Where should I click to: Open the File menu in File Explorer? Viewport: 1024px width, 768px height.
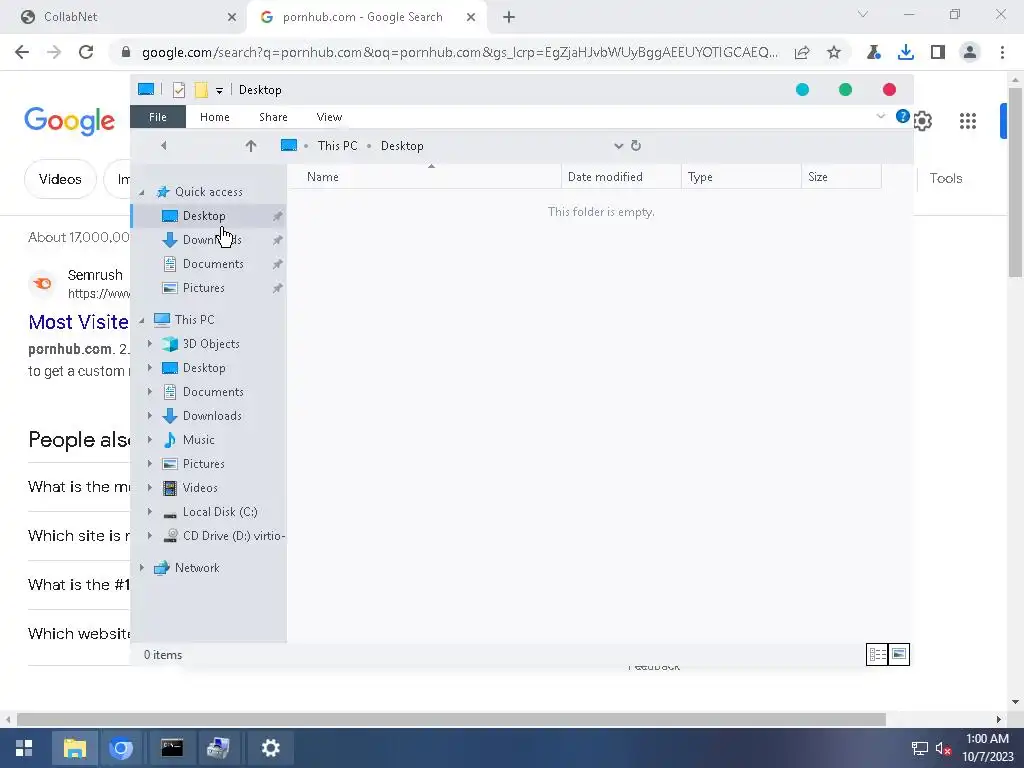[x=158, y=117]
